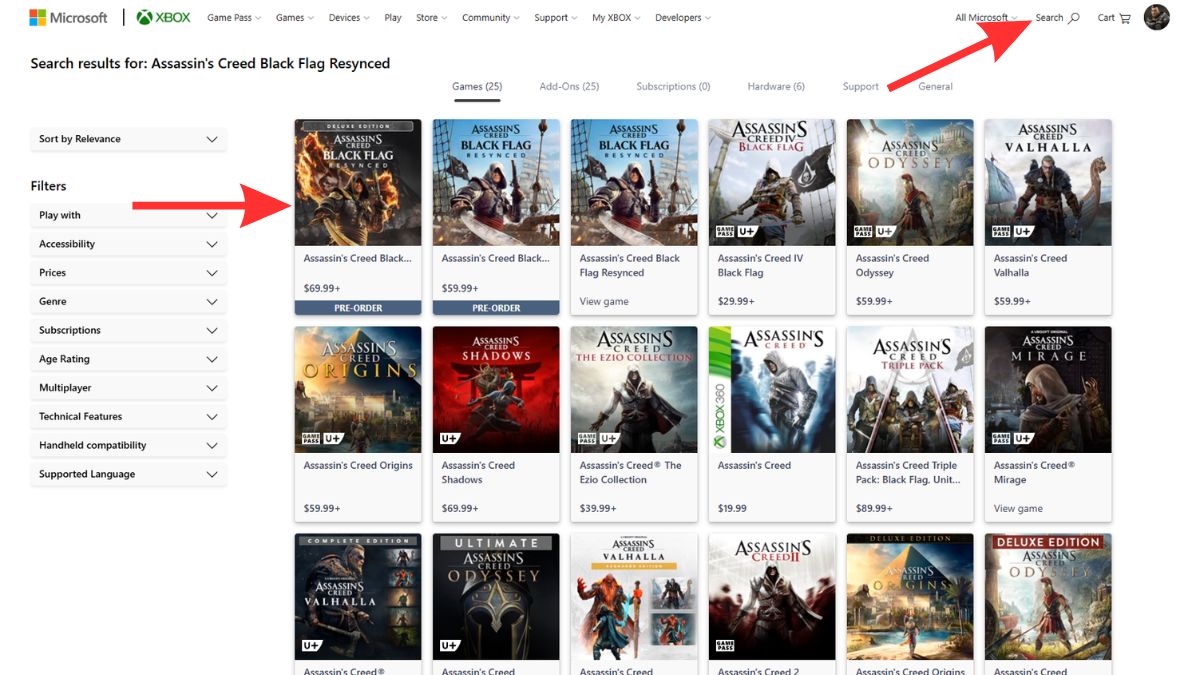The image size is (1200, 675).
Task: Click the $19.99 price on Assassin's Creed
Action: click(733, 509)
